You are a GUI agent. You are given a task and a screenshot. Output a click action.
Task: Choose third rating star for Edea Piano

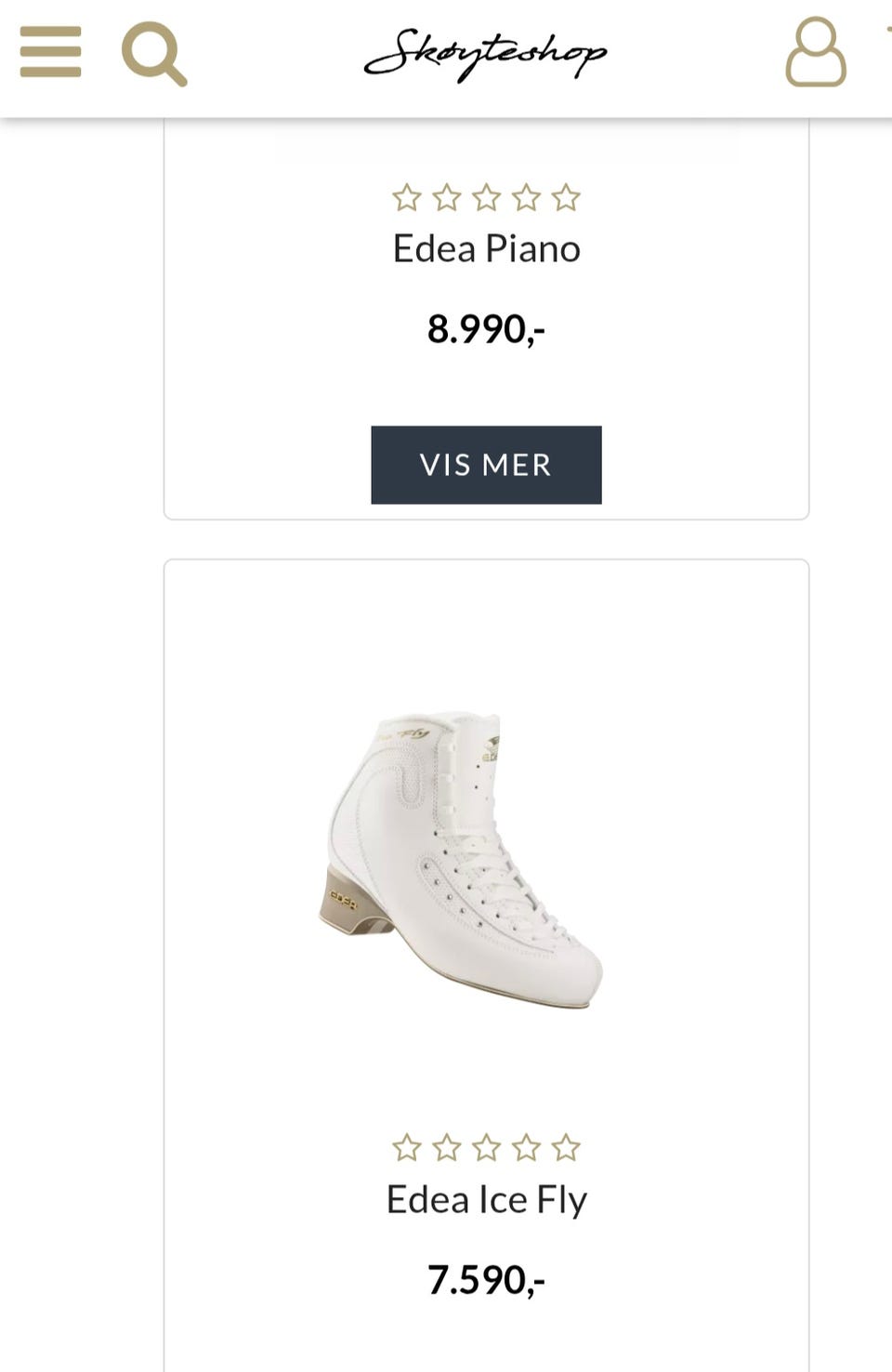pyautogui.click(x=487, y=198)
